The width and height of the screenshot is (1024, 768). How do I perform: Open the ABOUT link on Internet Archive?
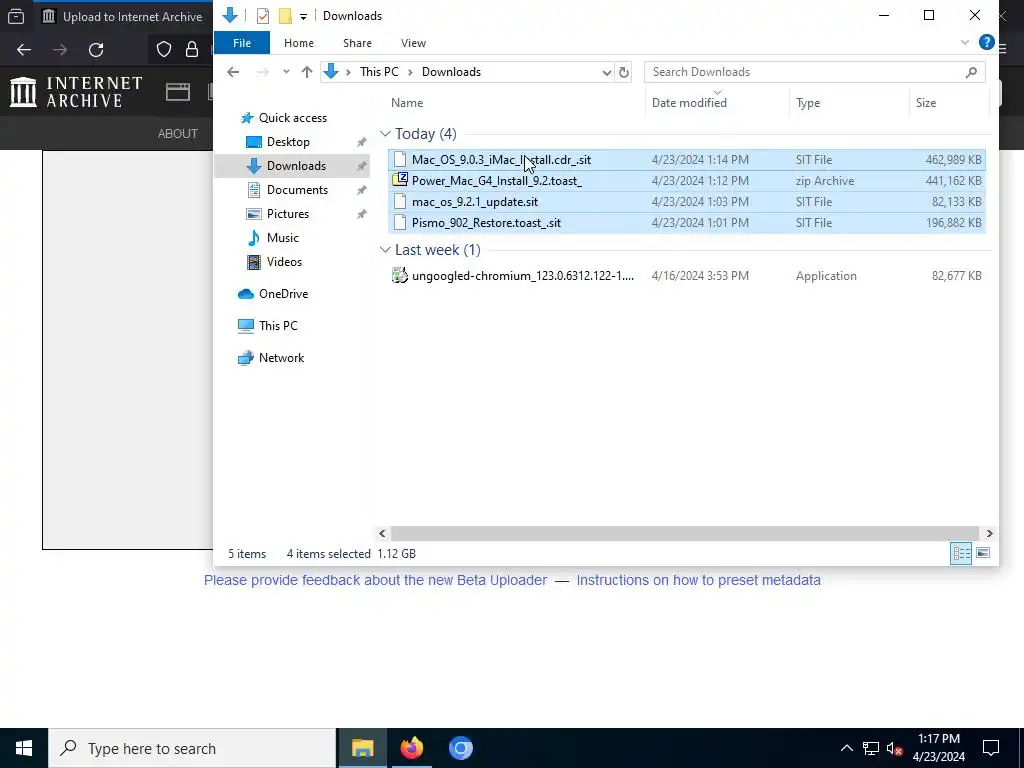coord(178,133)
